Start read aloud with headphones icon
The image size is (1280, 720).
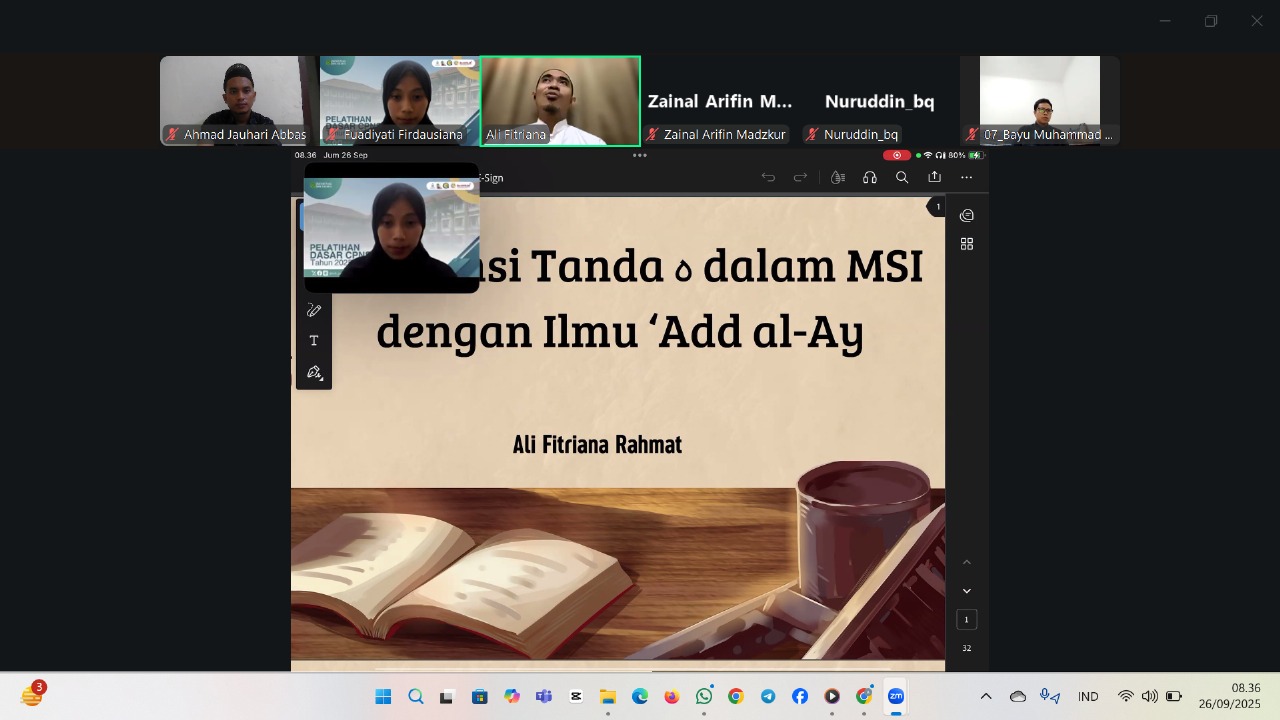[870, 178]
